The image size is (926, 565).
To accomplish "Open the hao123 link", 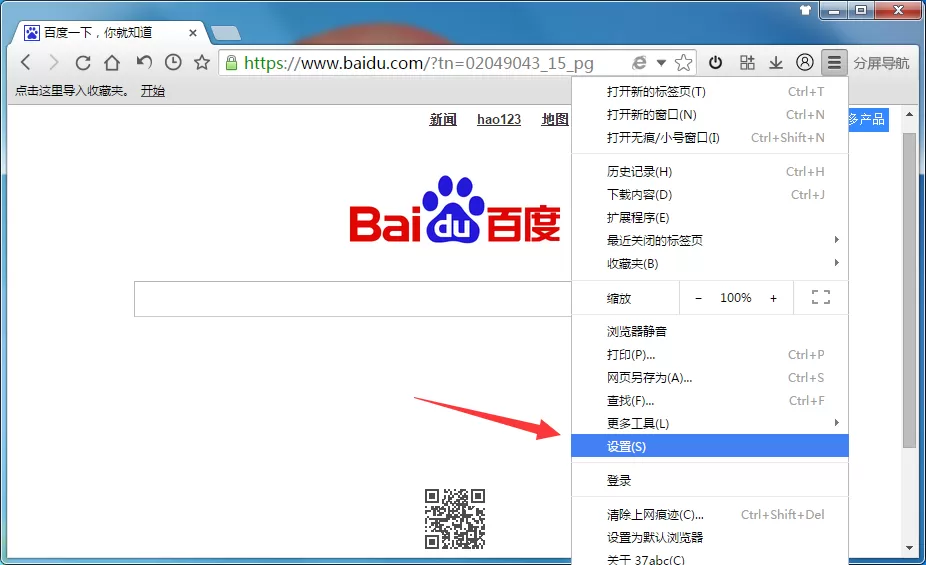I will (499, 119).
